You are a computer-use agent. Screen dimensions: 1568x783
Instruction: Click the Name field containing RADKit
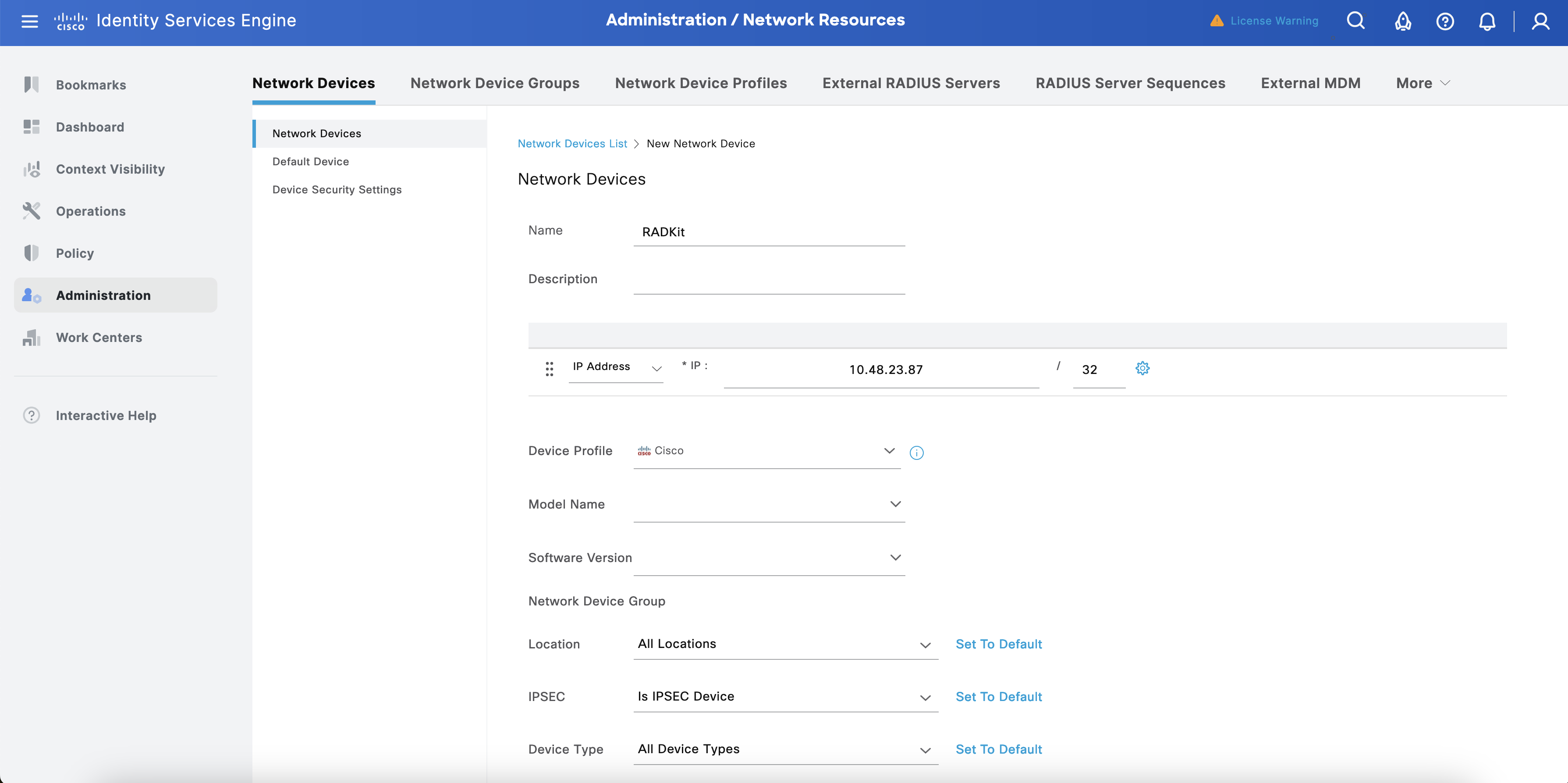tap(770, 232)
